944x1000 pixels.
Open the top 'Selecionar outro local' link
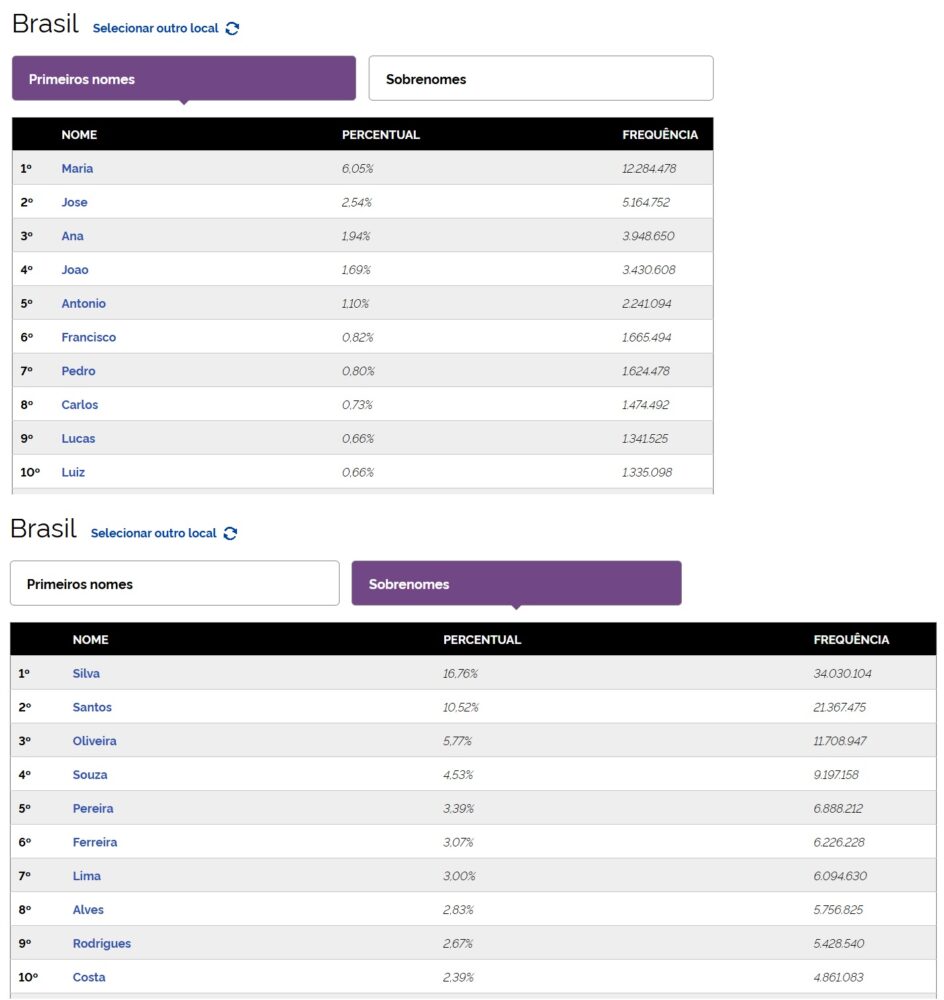(155, 28)
